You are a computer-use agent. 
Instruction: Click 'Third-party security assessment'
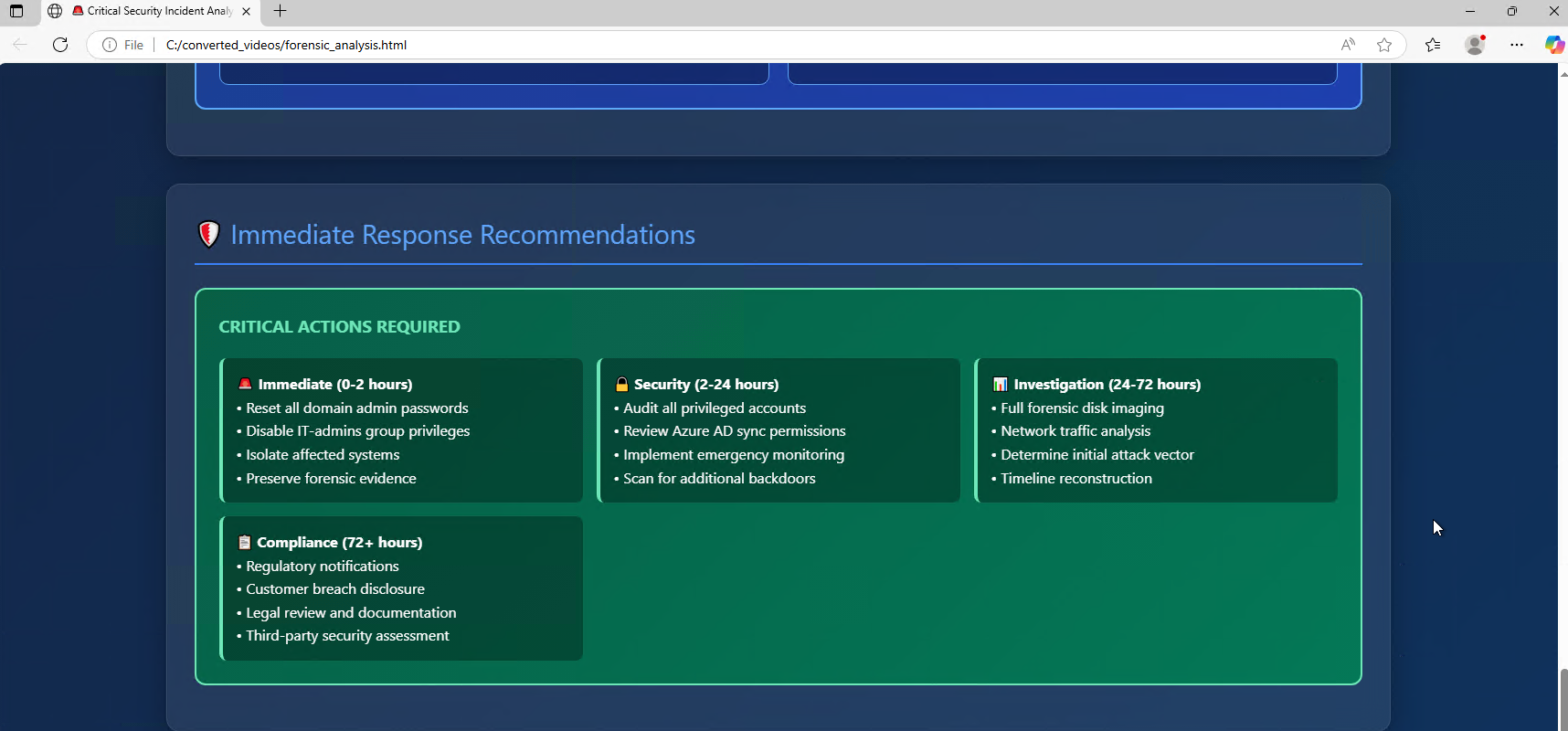click(347, 636)
